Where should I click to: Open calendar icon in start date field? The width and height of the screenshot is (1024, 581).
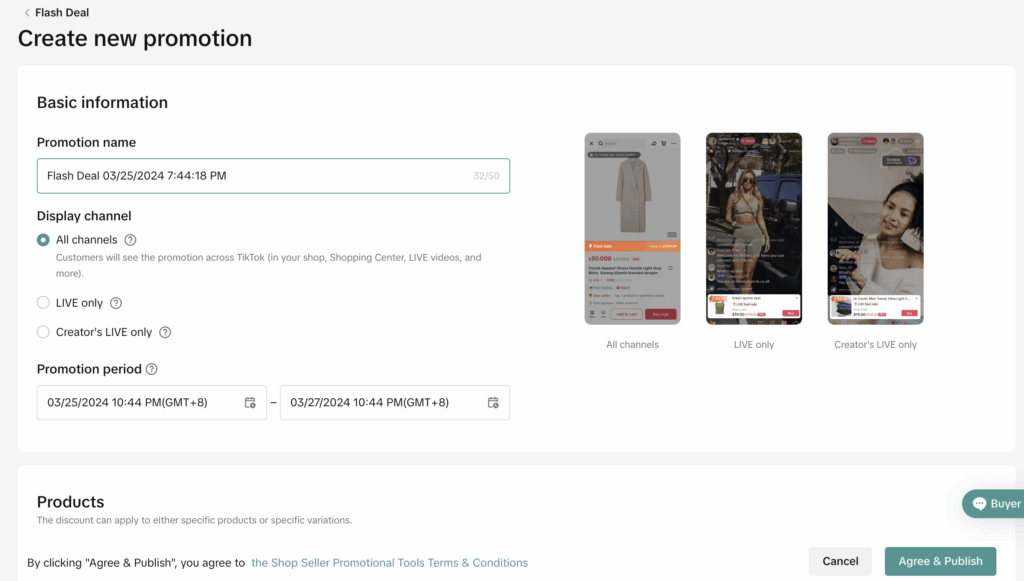(x=250, y=403)
